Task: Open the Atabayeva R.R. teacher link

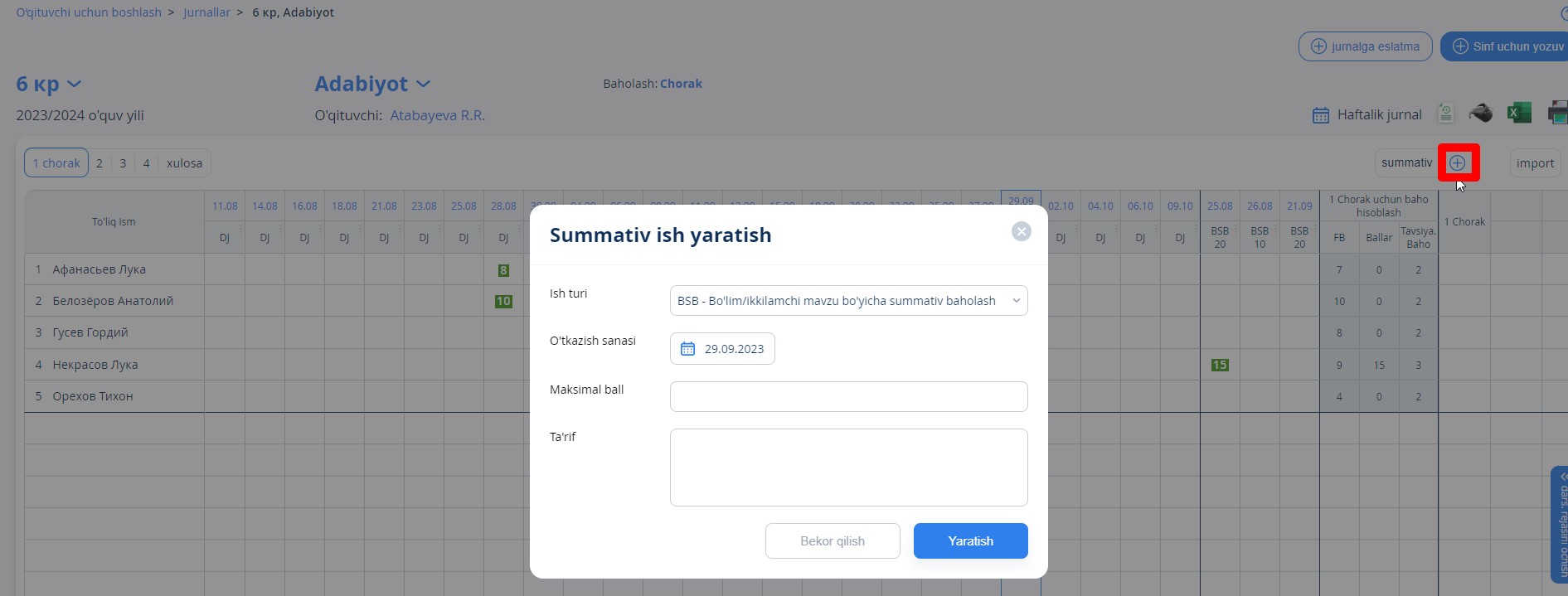Action: click(437, 115)
